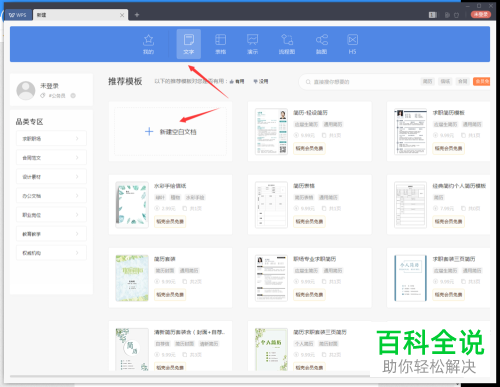Open the 求职套装三页简历 blue-bordered thumbnail
The height and width of the screenshot is (387, 500).
410,278
